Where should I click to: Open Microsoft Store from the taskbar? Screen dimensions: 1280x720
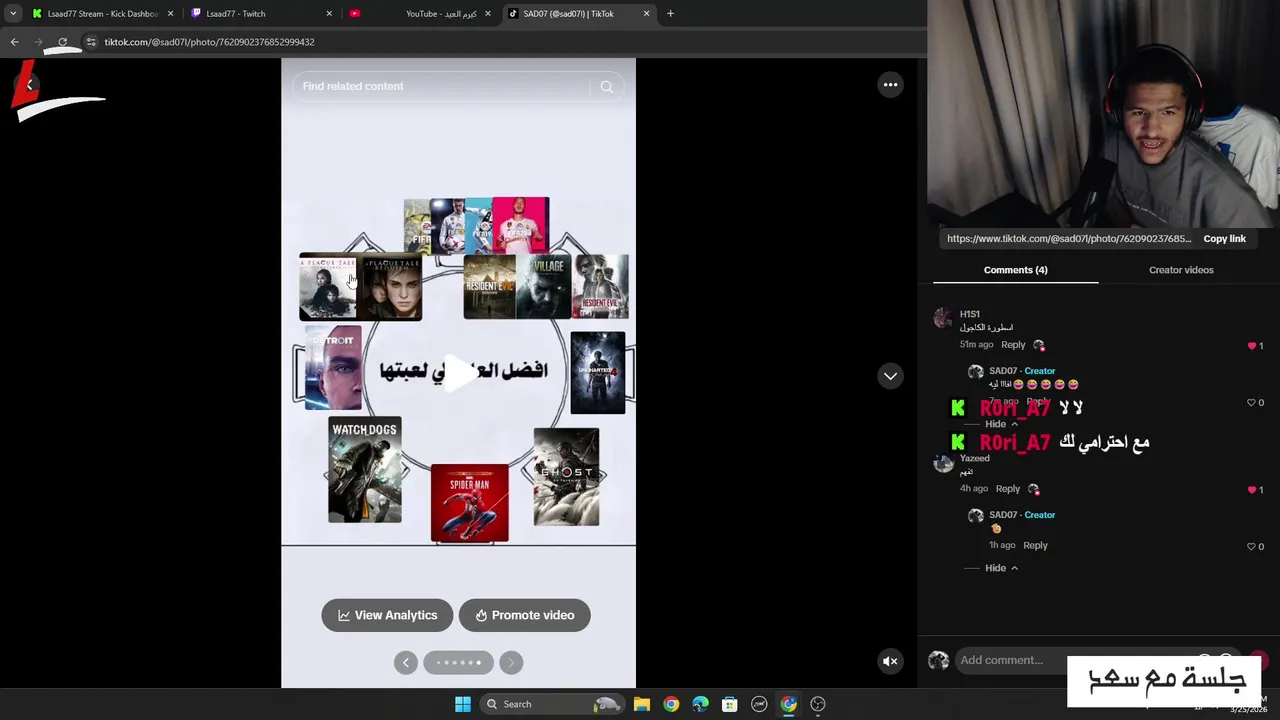[730, 704]
